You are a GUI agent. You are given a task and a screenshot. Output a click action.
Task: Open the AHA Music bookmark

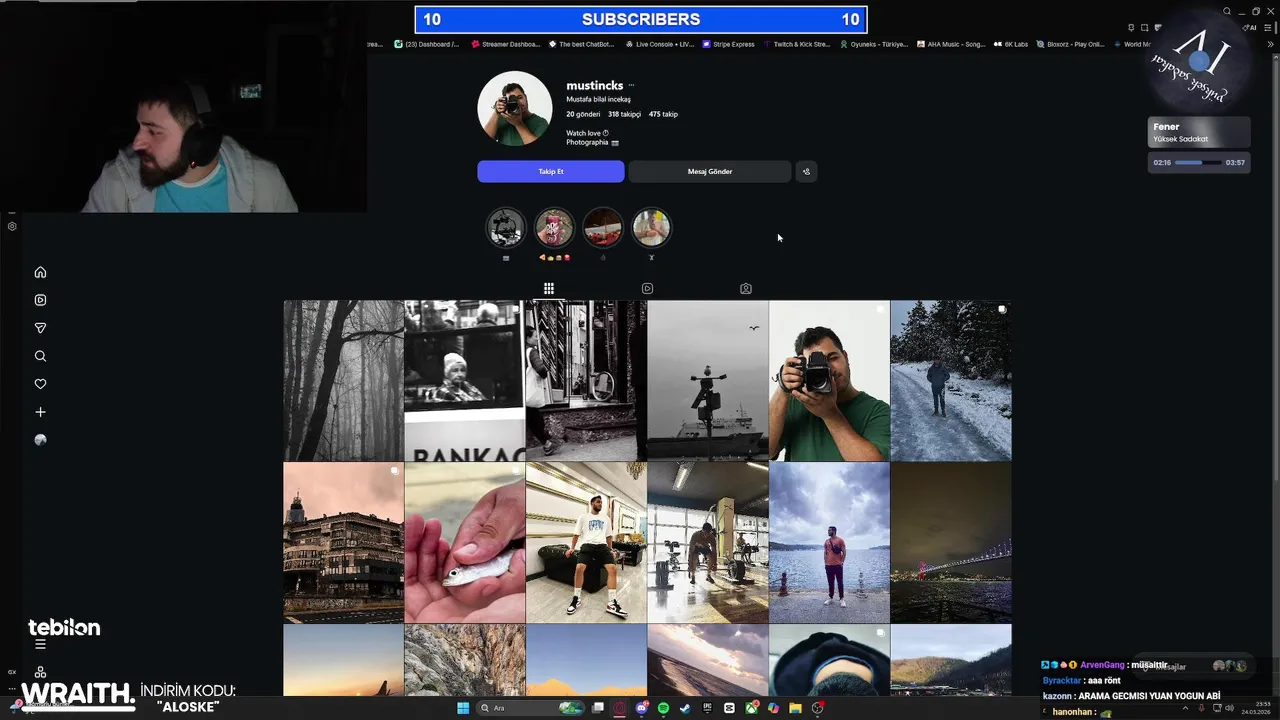951,44
